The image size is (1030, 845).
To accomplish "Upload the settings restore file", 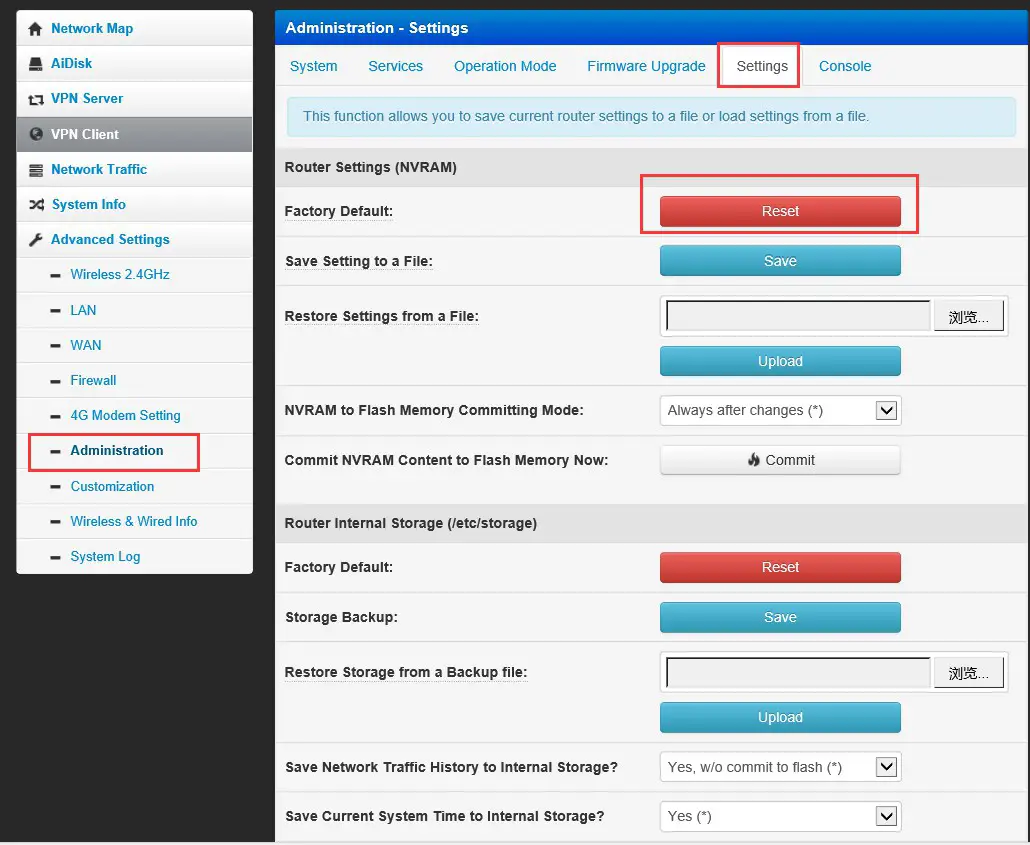I will 780,361.
